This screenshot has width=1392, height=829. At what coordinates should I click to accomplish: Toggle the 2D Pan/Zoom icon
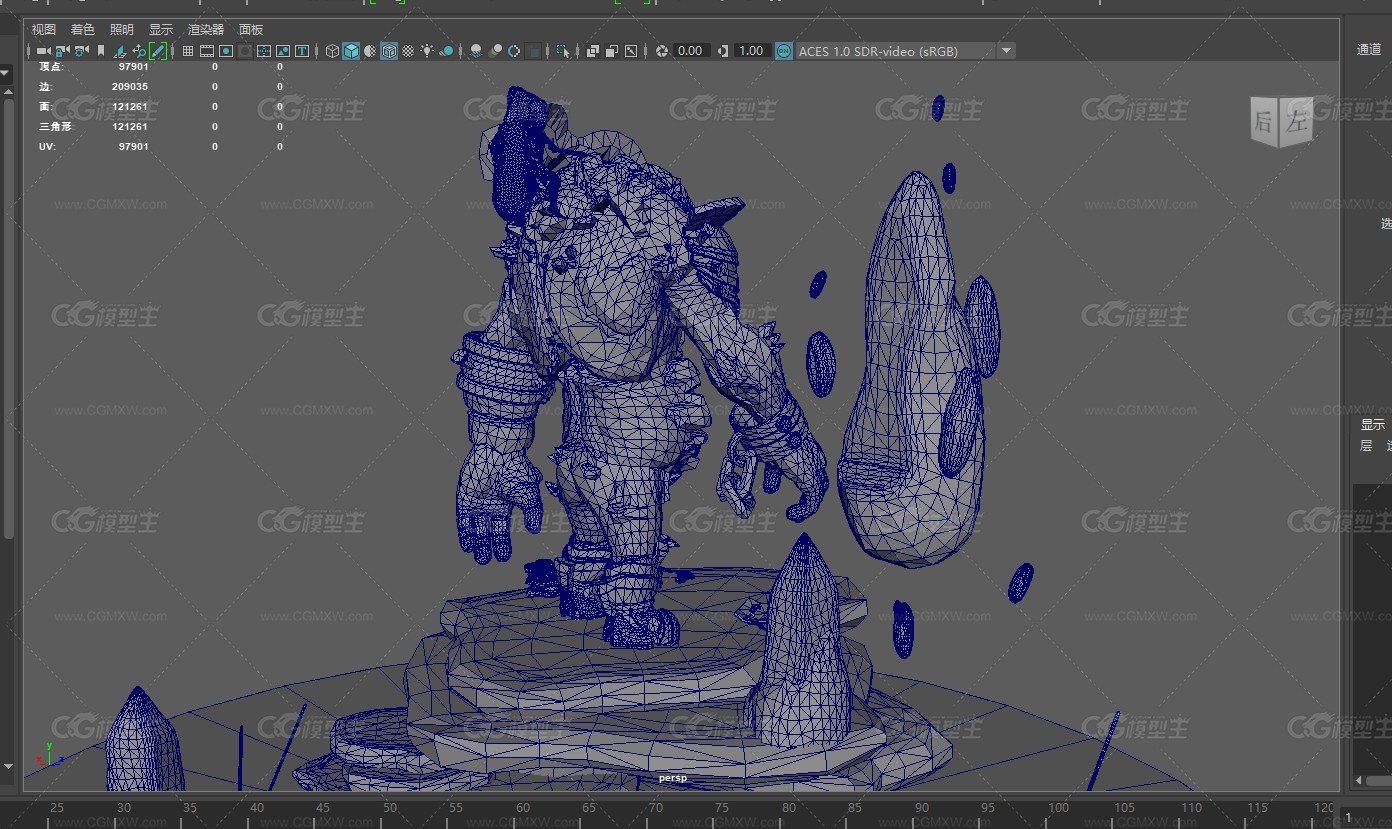(x=139, y=51)
